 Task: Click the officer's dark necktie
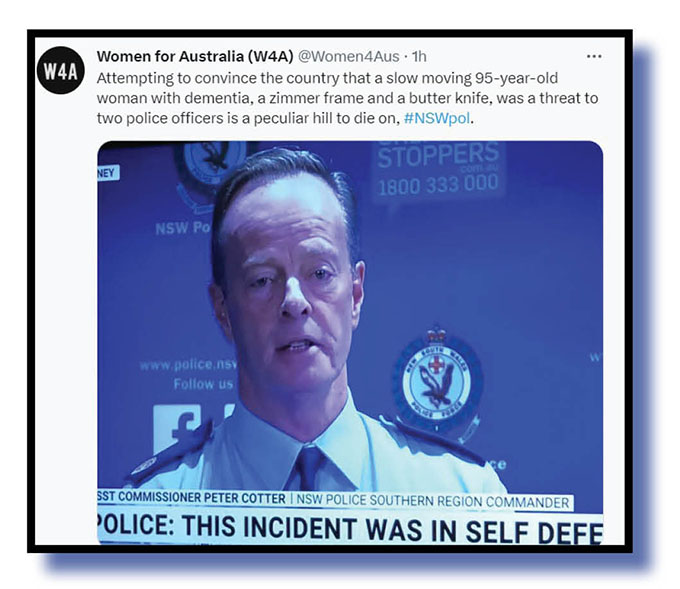coord(311,468)
